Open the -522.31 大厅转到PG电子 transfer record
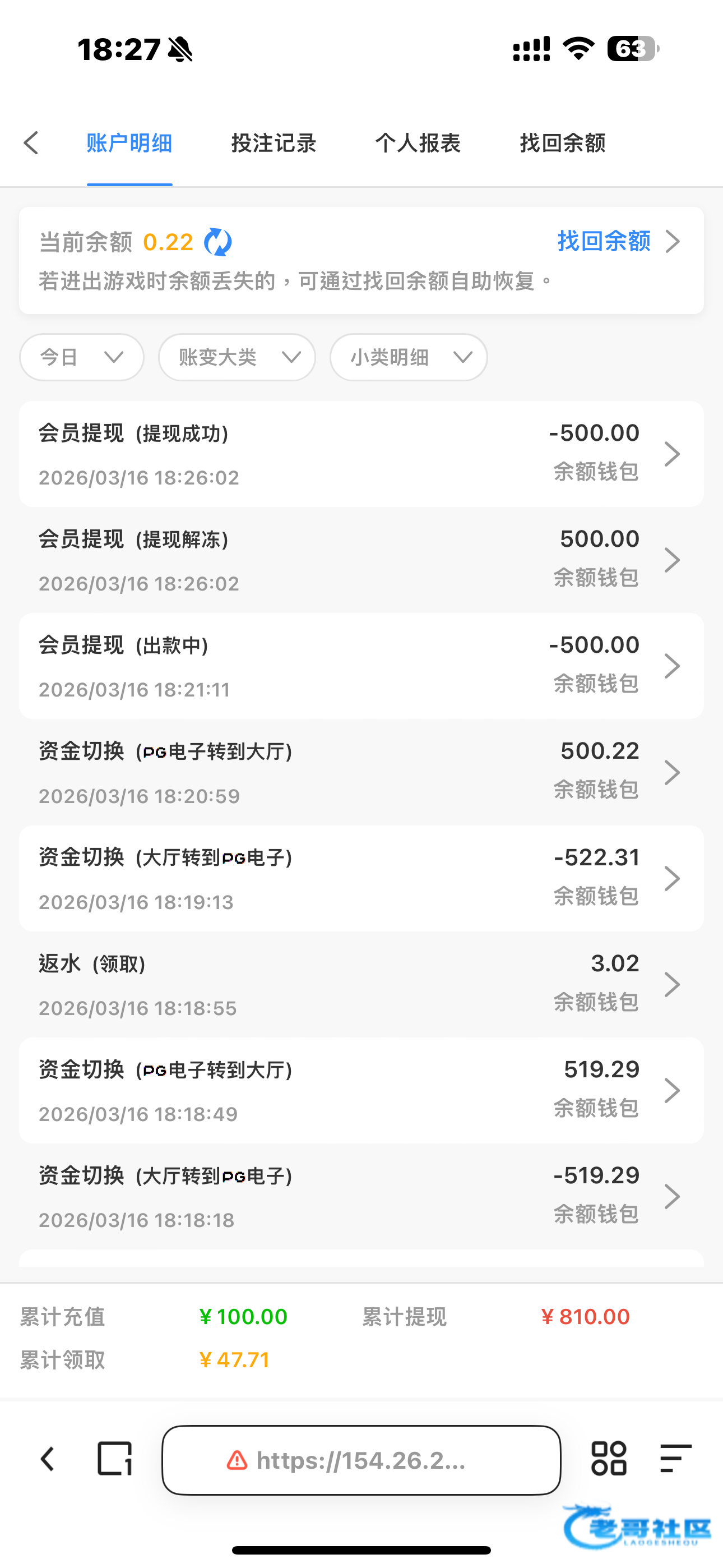The width and height of the screenshot is (723, 1568). pyautogui.click(x=361, y=878)
